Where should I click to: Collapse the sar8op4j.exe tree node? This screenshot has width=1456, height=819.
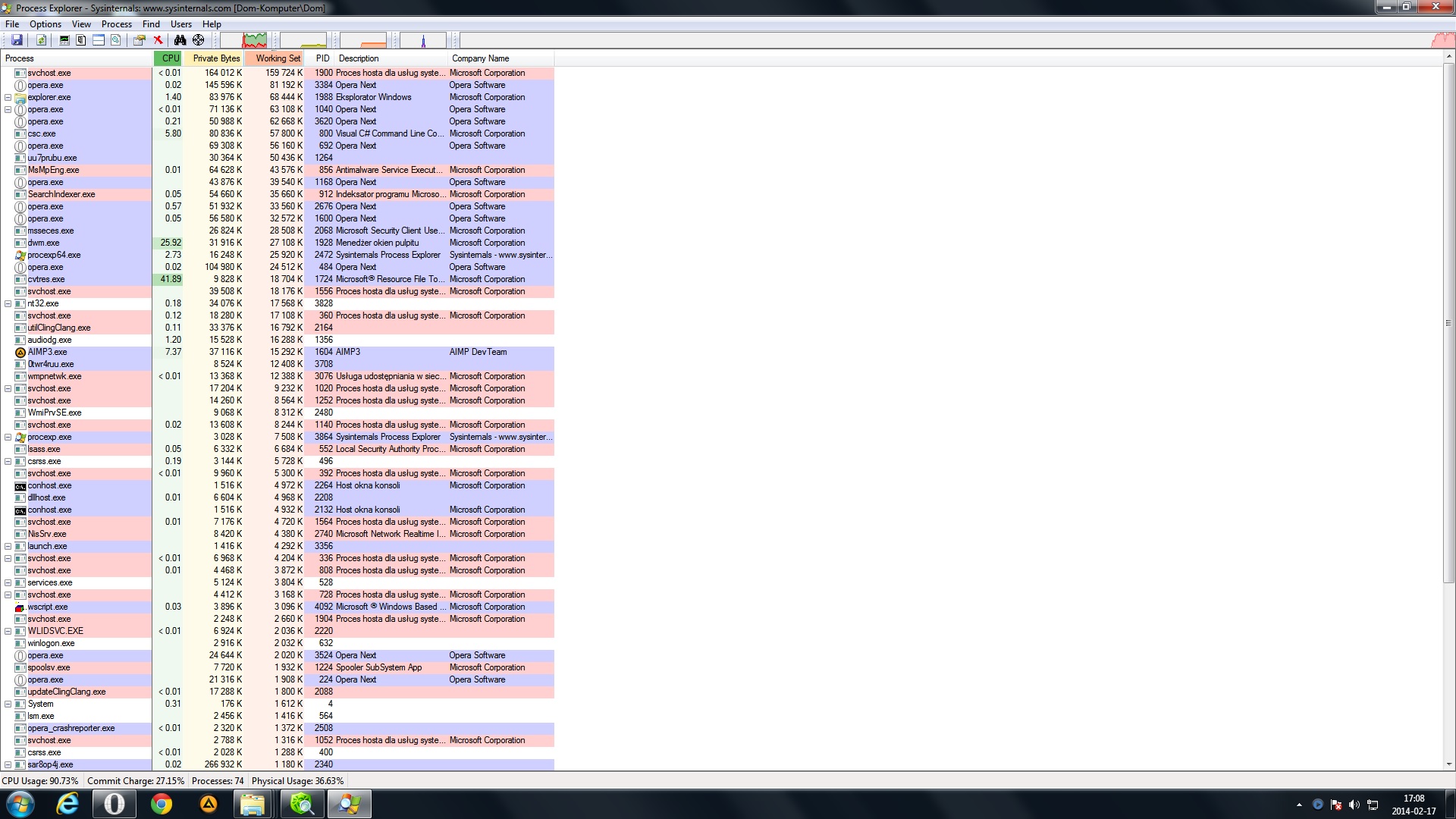point(8,765)
